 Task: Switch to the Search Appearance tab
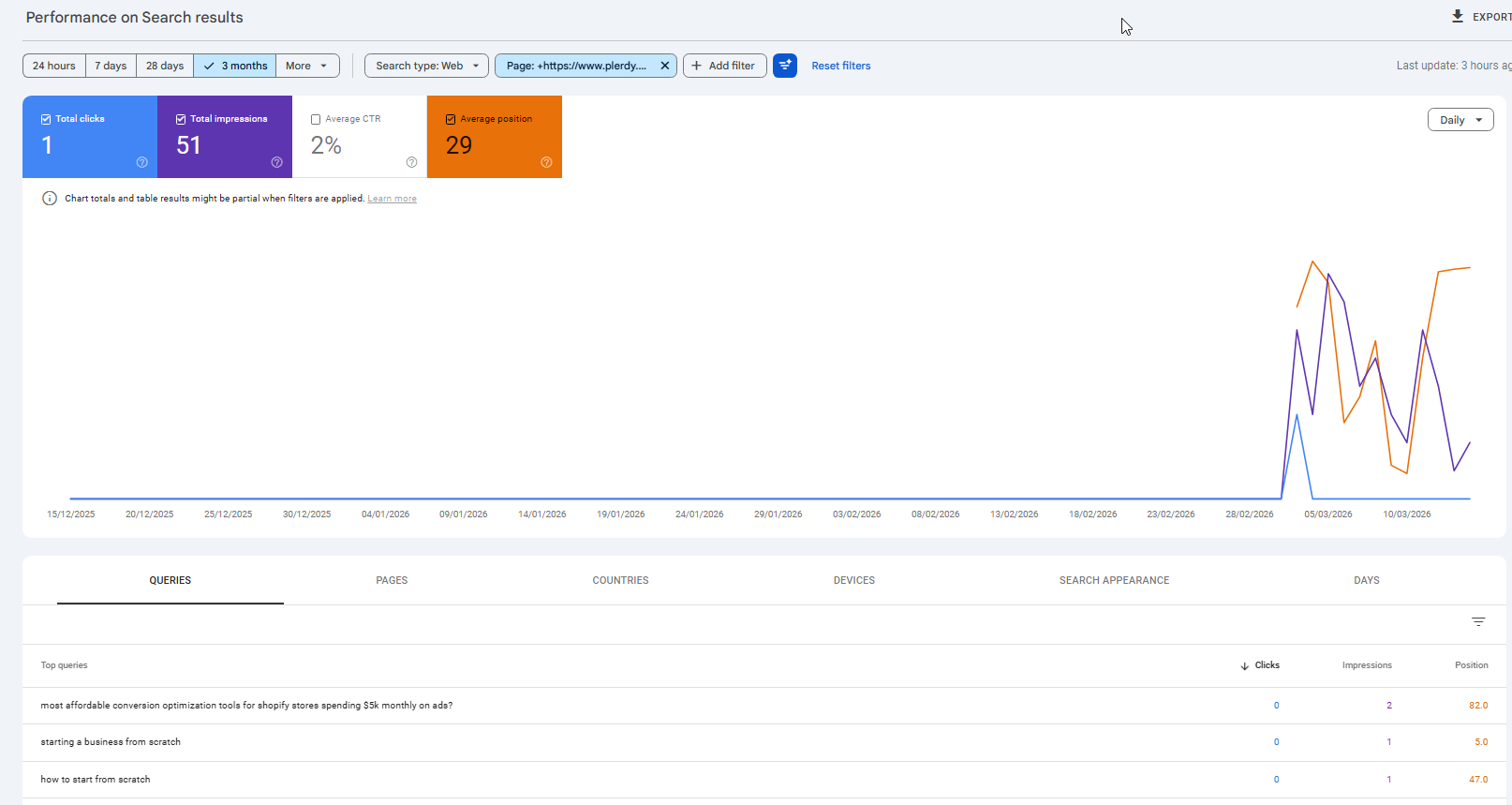[x=1114, y=580]
